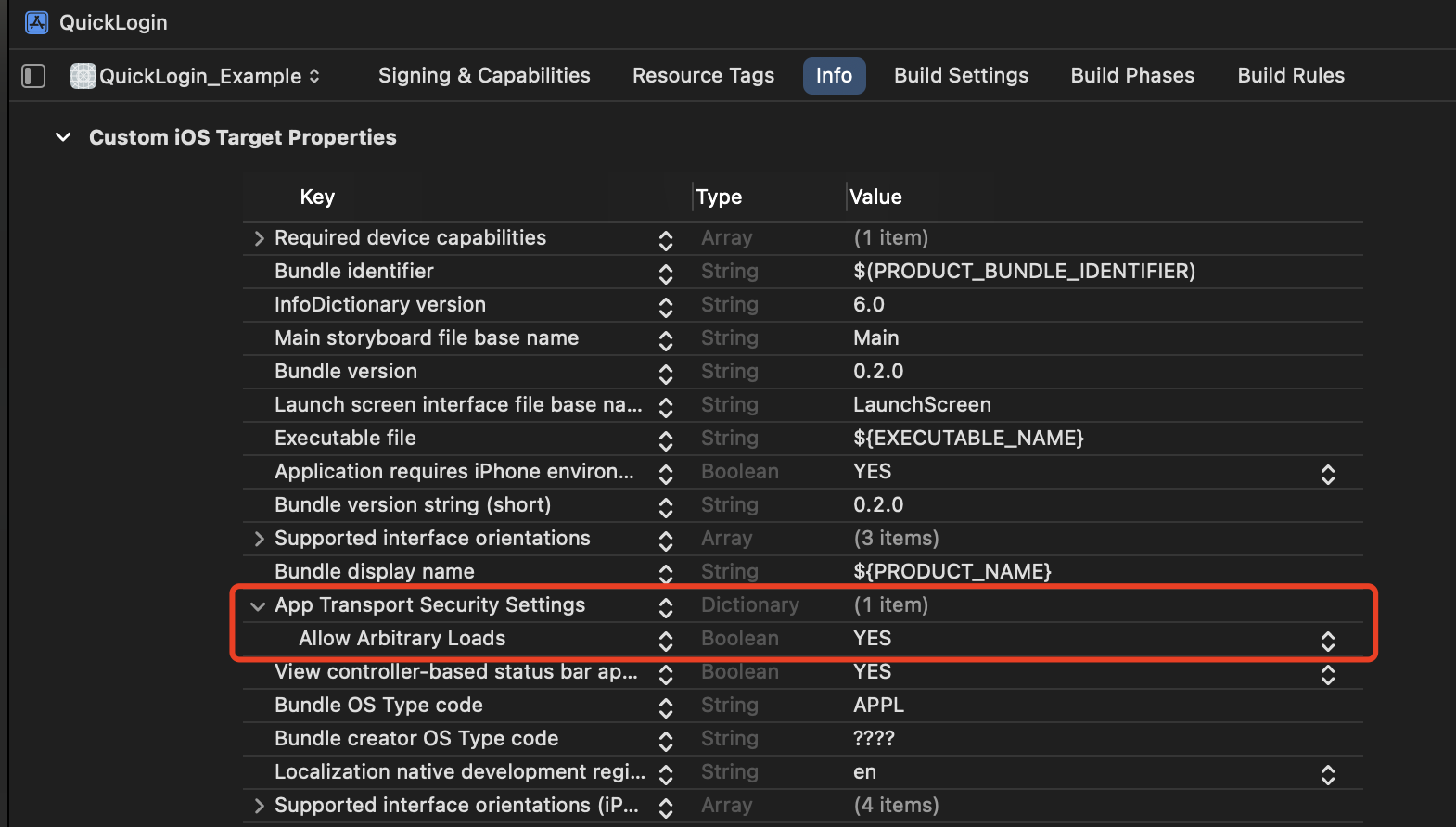
Task: Open key stepper for View controller-based status bar
Action: (x=666, y=674)
